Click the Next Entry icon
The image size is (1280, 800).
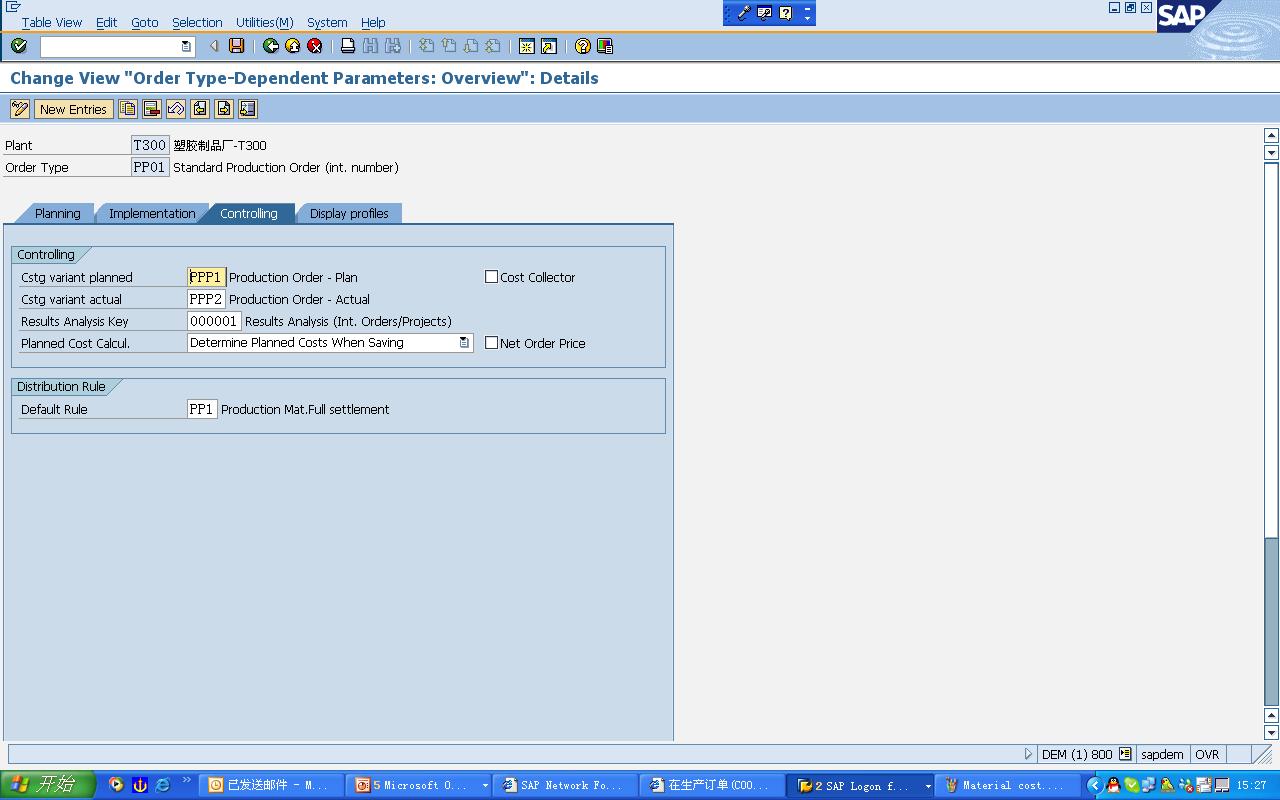point(224,109)
